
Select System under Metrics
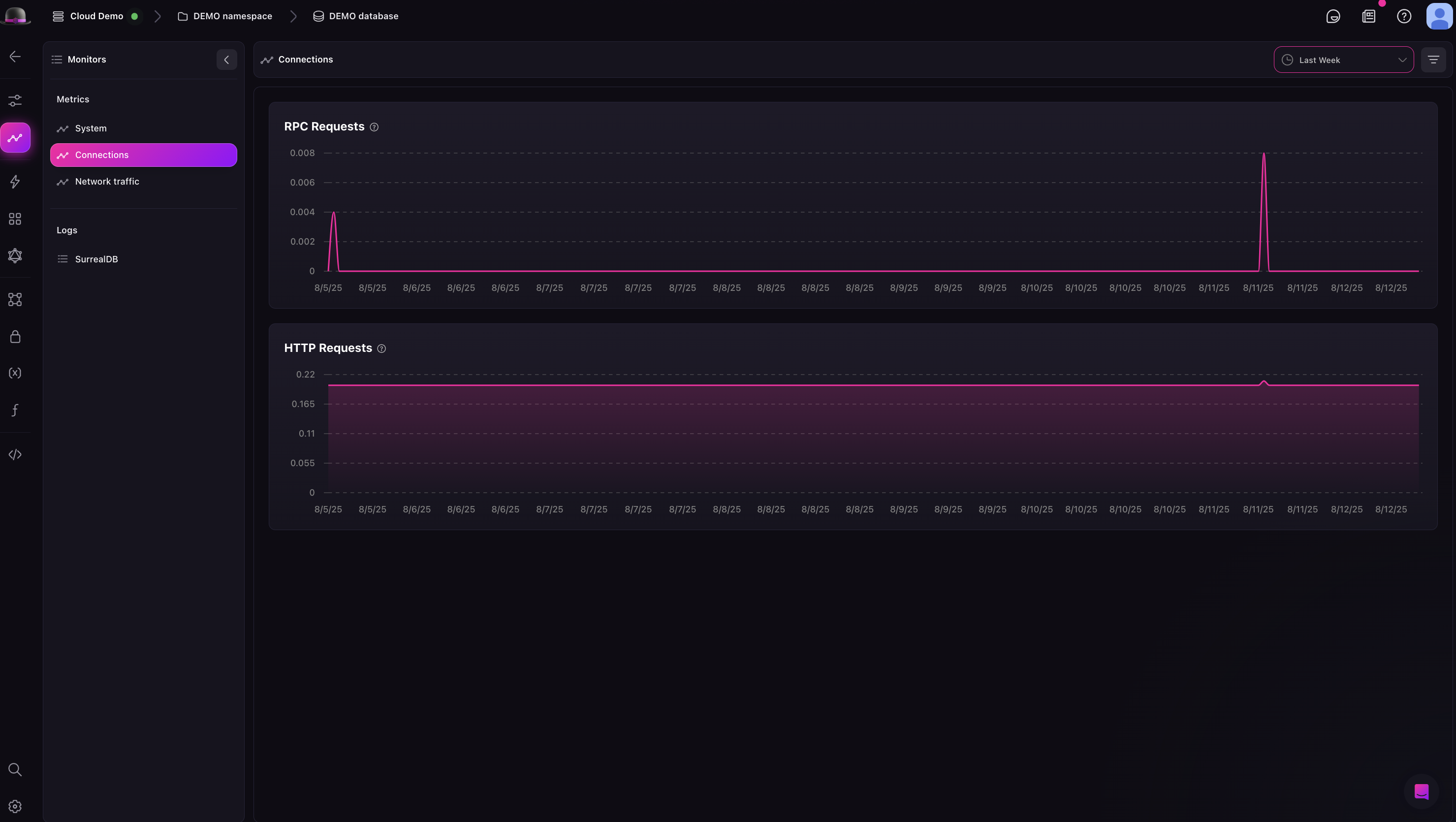[91, 128]
